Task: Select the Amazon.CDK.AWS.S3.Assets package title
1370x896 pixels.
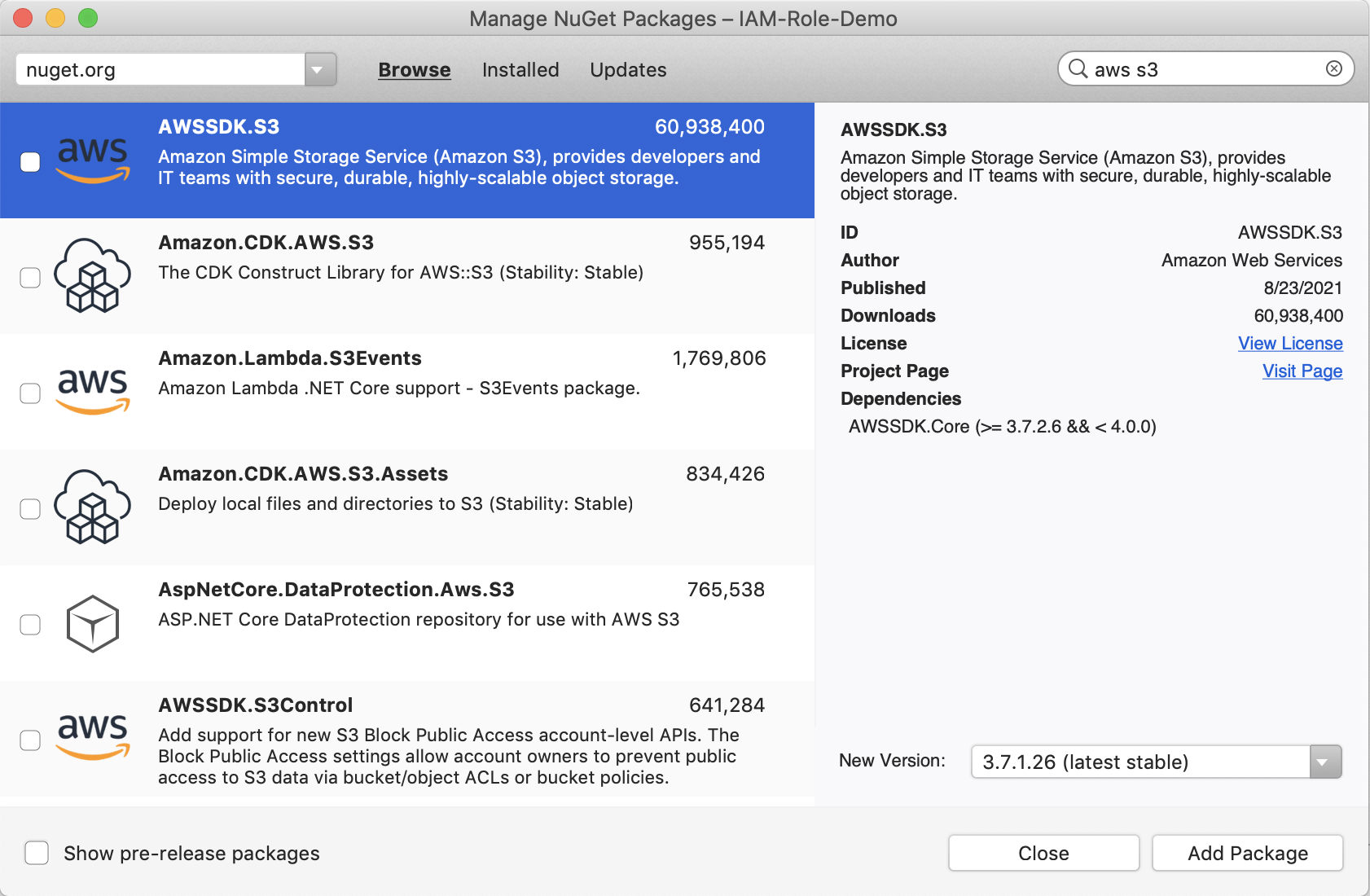Action: pos(303,474)
